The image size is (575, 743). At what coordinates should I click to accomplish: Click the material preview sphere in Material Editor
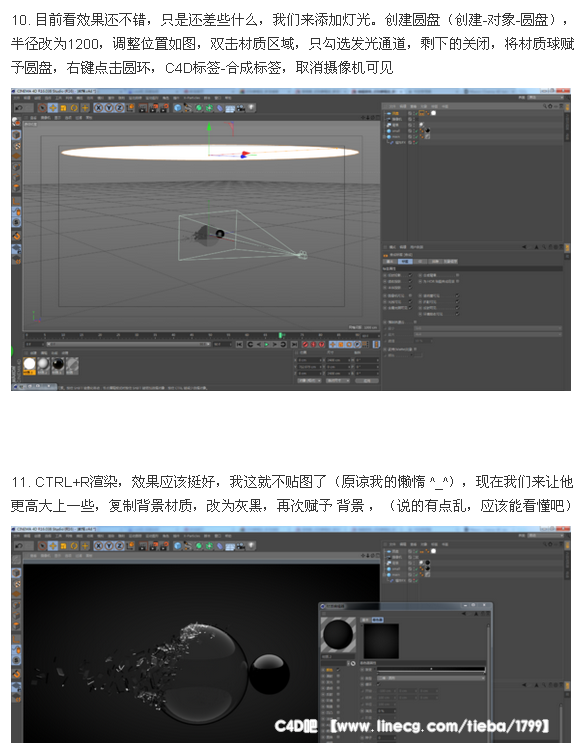[338, 634]
